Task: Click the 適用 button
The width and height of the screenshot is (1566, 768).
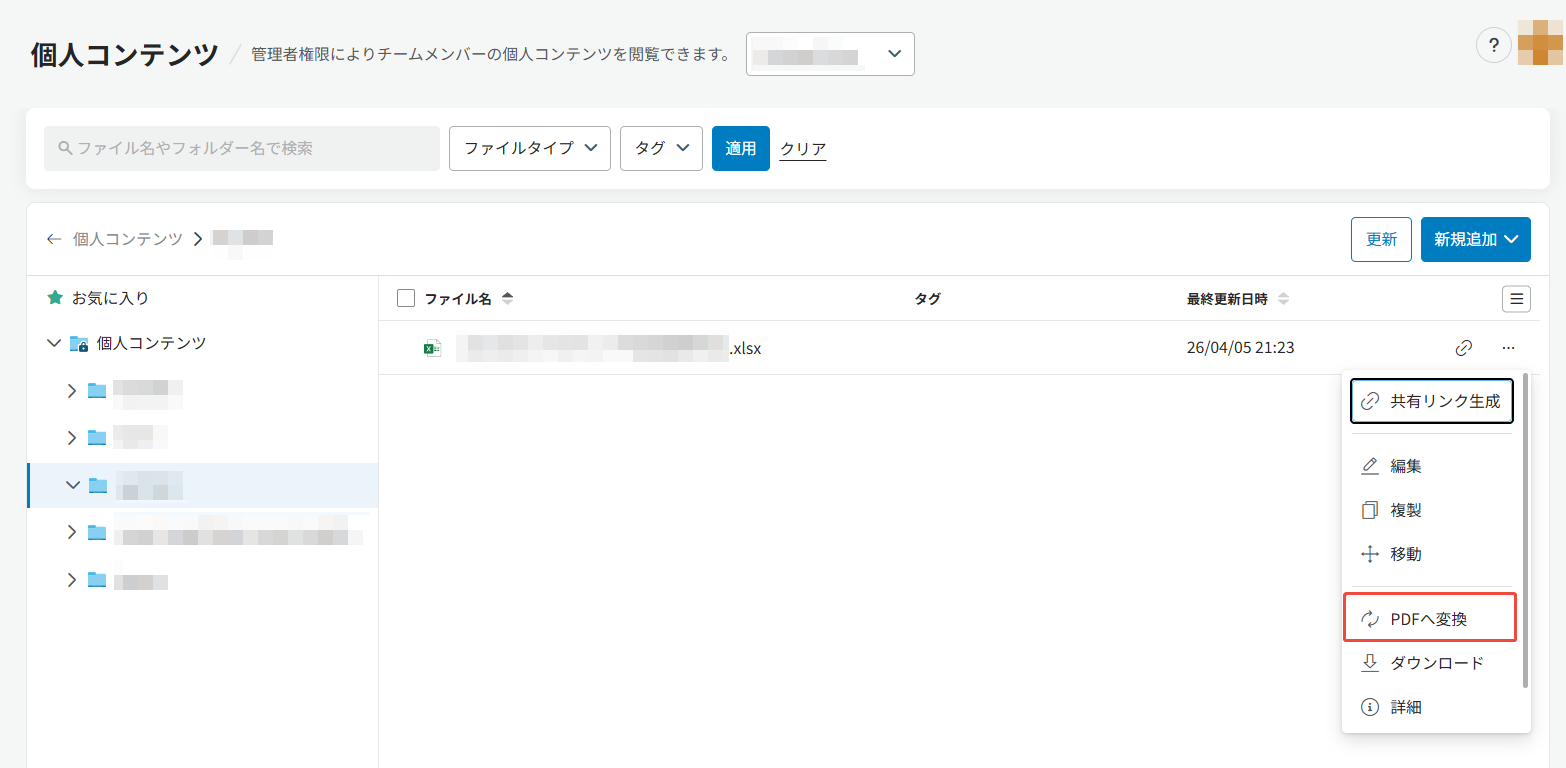Action: [x=741, y=148]
